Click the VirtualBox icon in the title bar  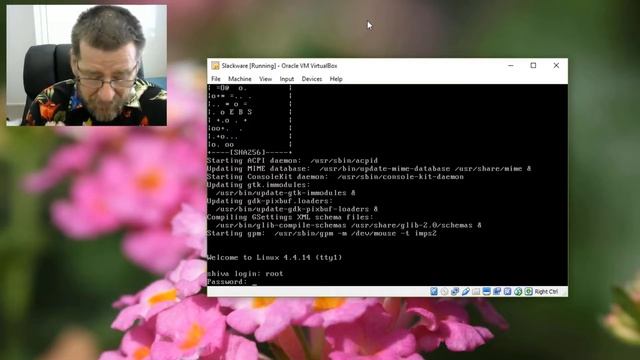coord(215,66)
